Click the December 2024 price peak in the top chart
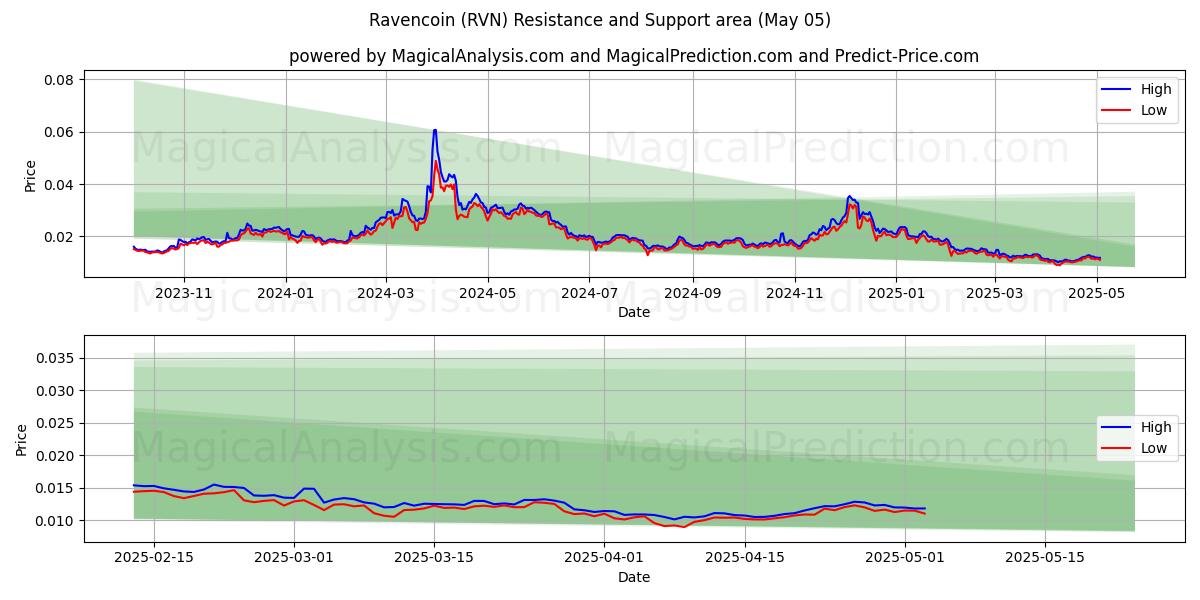1200x600 pixels. pyautogui.click(x=849, y=197)
